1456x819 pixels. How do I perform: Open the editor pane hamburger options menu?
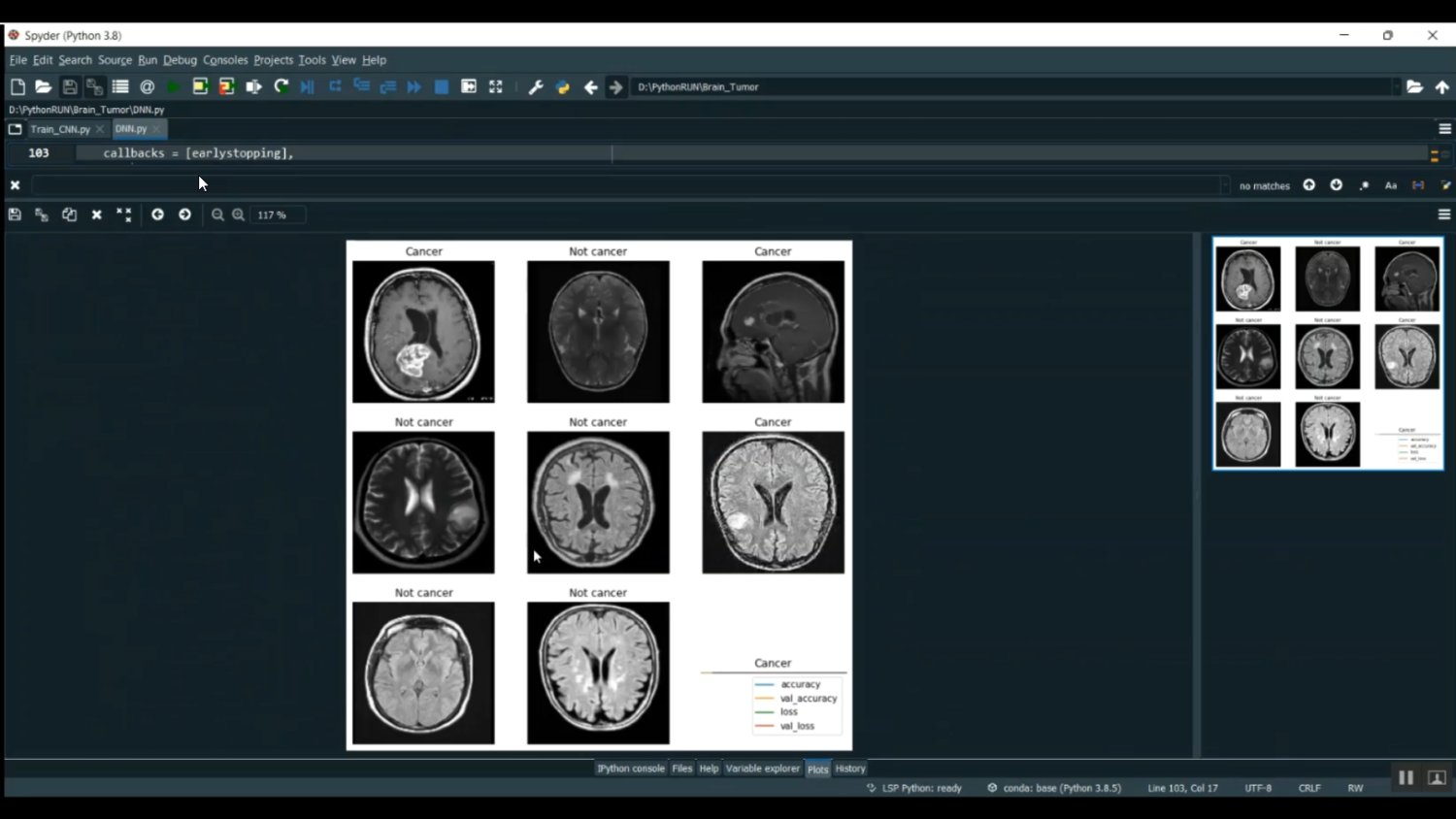coord(1444,129)
